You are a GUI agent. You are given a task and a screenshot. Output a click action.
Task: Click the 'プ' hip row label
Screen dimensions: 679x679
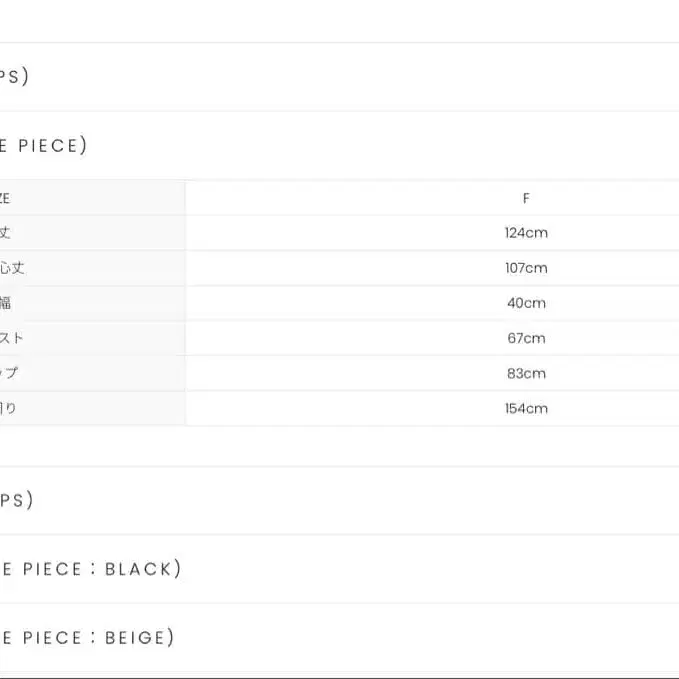pos(9,373)
